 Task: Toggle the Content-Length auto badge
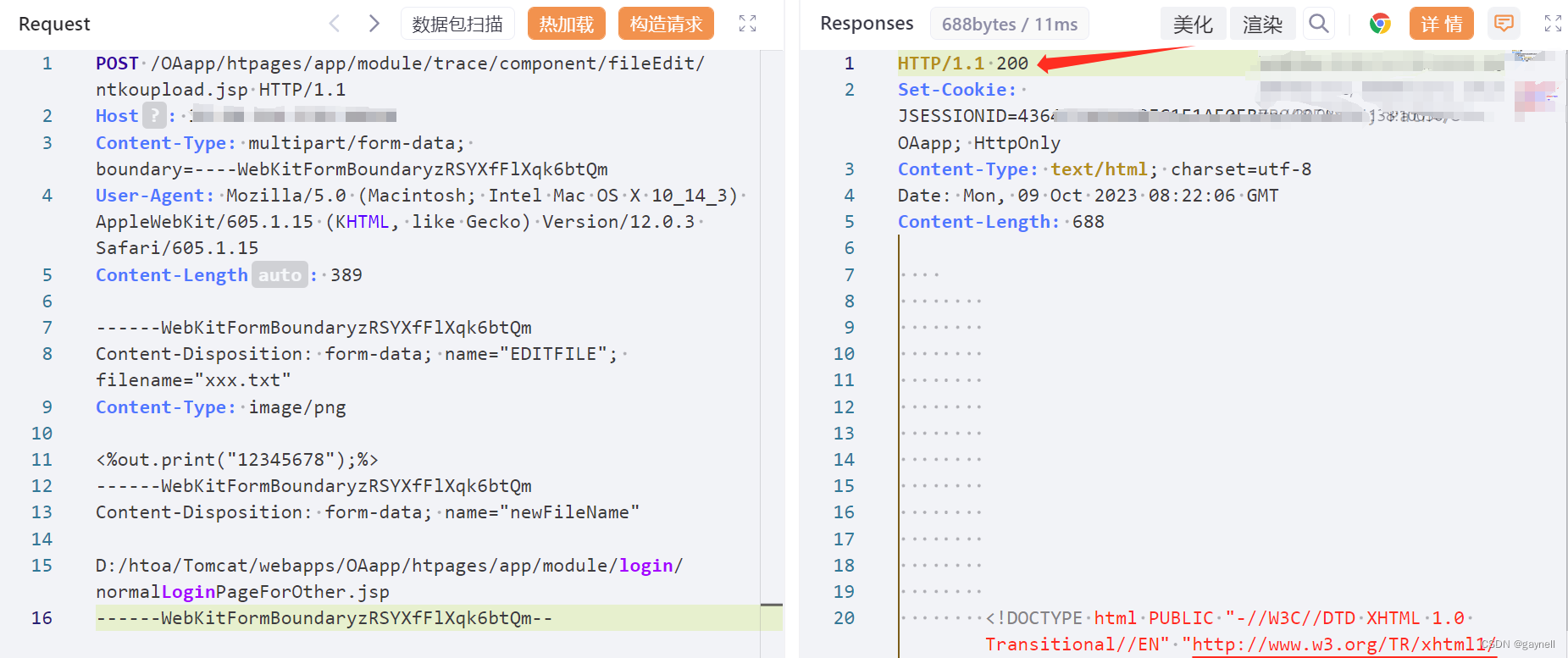tap(280, 274)
